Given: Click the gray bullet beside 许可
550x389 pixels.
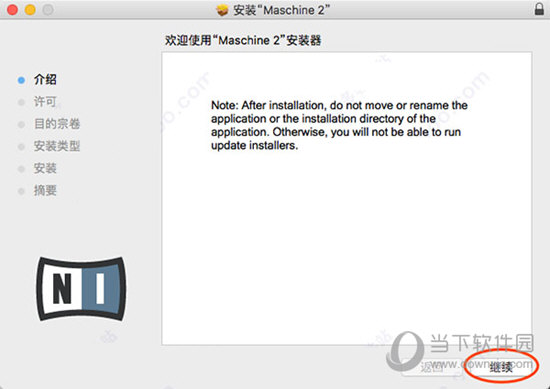Looking at the screenshot, I should click(x=21, y=102).
